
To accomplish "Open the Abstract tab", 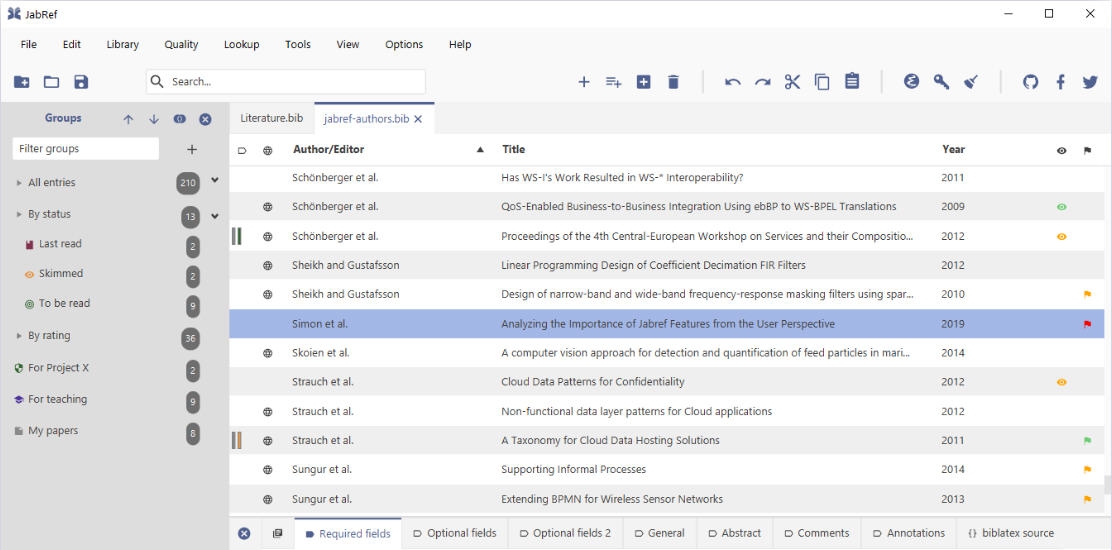I will point(735,534).
